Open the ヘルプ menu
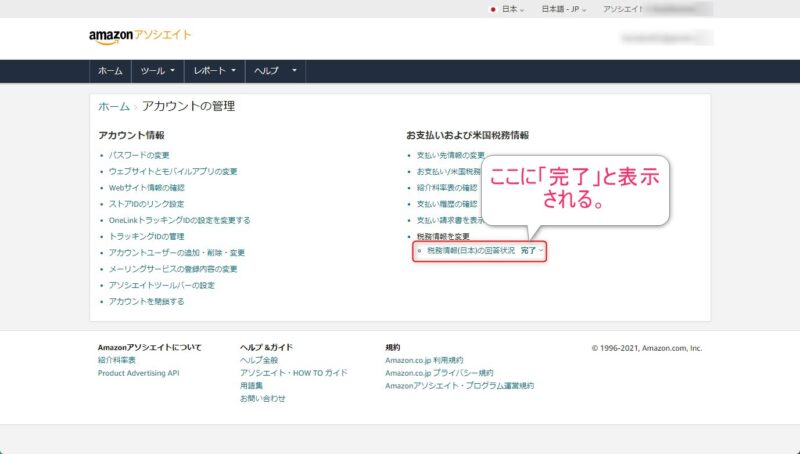 (276, 71)
